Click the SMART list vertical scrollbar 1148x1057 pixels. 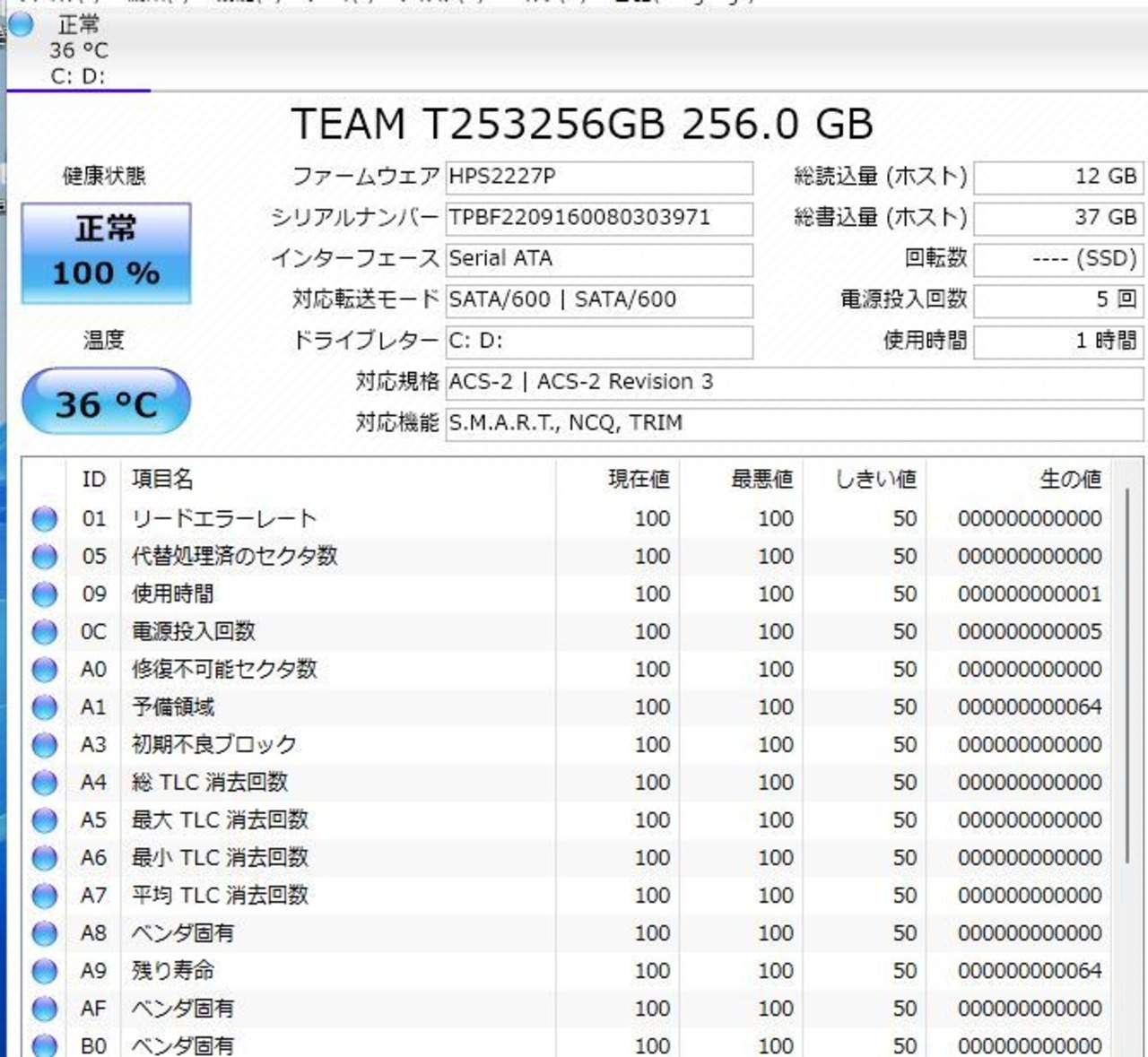pos(1127,672)
